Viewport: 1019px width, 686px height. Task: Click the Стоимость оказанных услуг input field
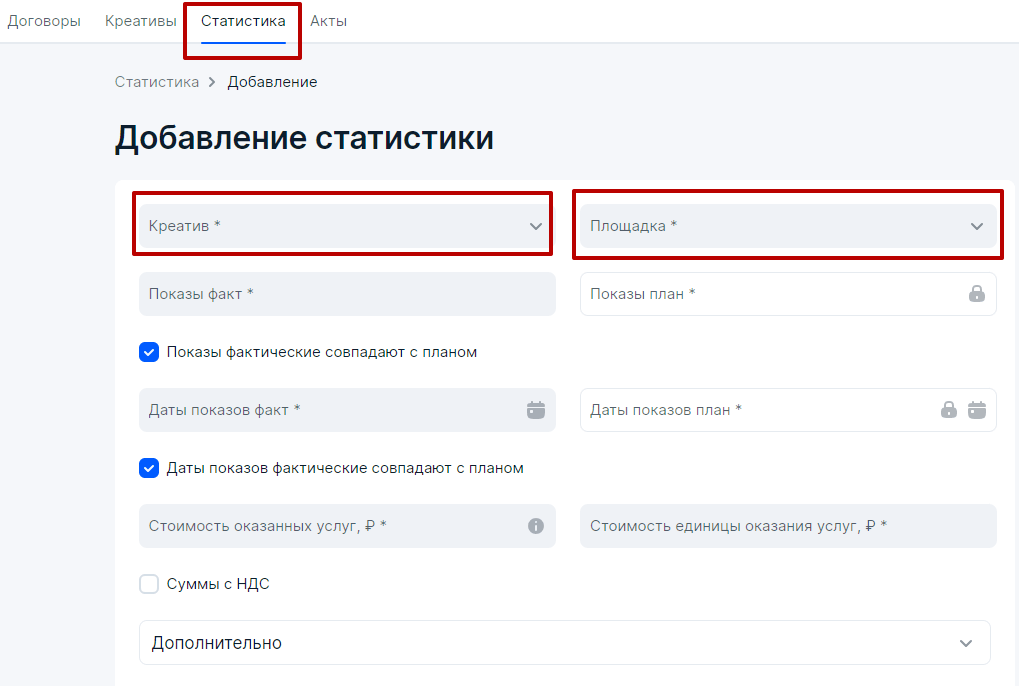coord(347,526)
